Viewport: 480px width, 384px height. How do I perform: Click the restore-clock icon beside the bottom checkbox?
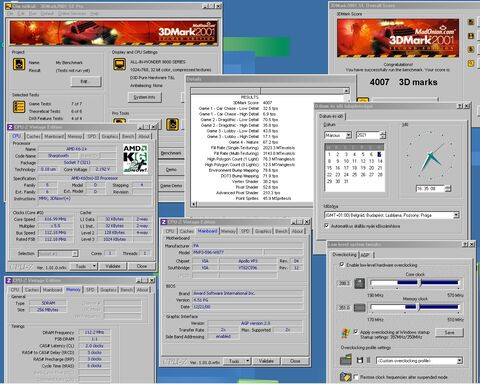[345, 377]
